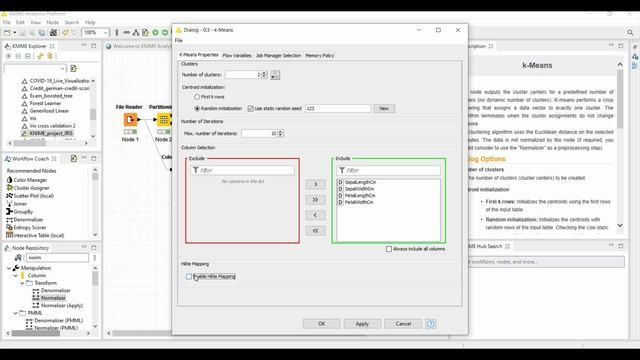This screenshot has height=360, width=640.
Task: Switch to the Memory Policy tab
Action: click(x=320, y=55)
